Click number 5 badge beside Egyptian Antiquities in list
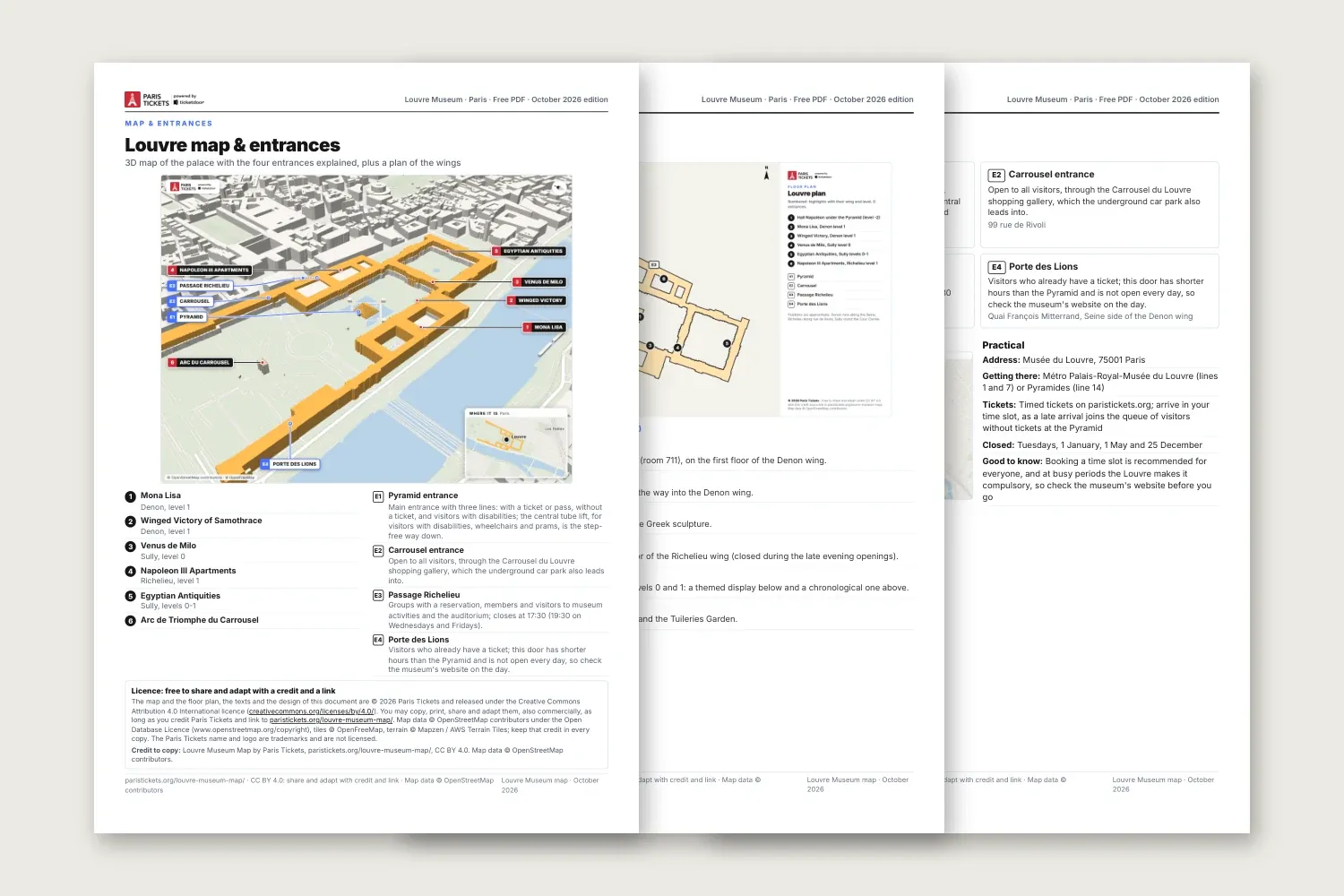 click(131, 597)
